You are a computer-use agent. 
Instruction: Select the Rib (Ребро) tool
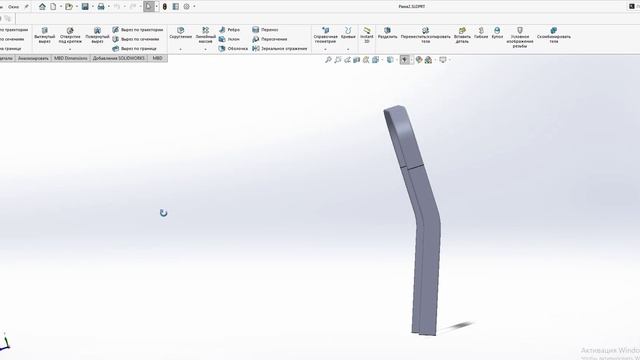(x=229, y=30)
